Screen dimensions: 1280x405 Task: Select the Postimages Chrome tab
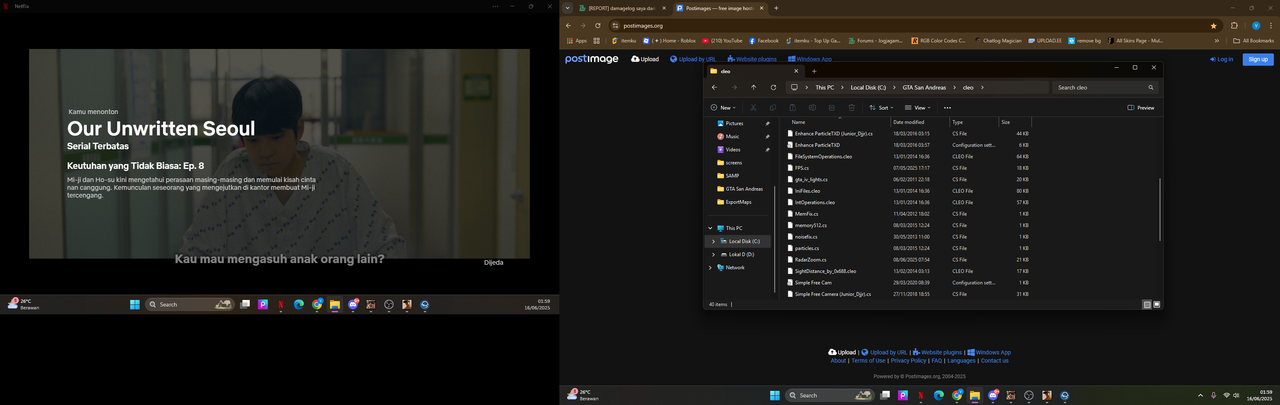pyautogui.click(x=719, y=8)
